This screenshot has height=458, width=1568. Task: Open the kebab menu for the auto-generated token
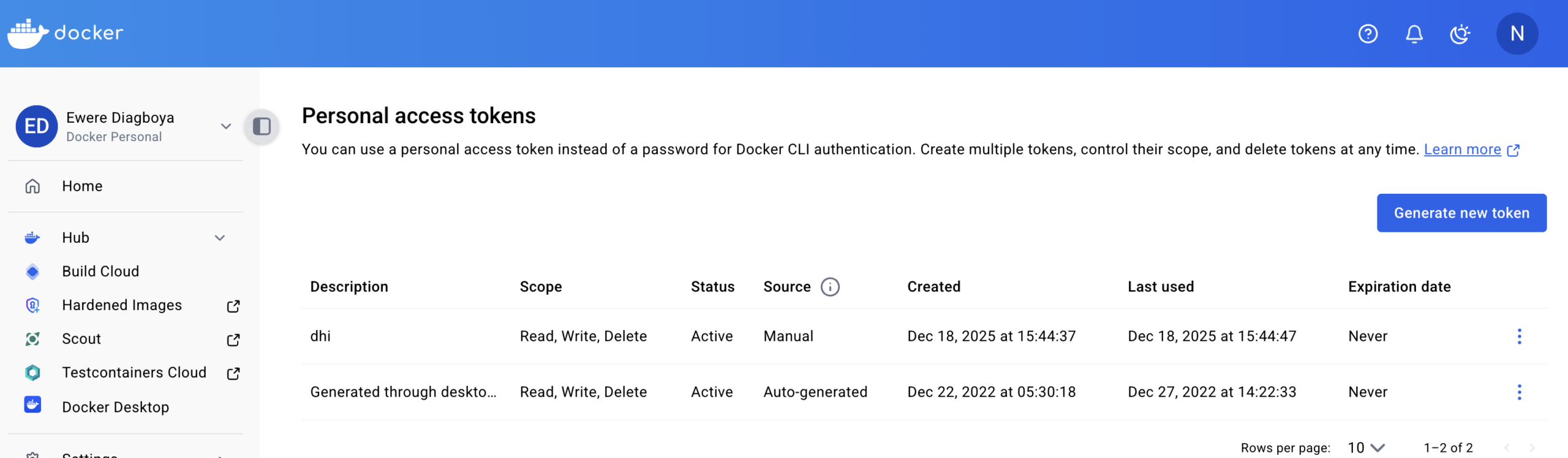pyautogui.click(x=1519, y=391)
